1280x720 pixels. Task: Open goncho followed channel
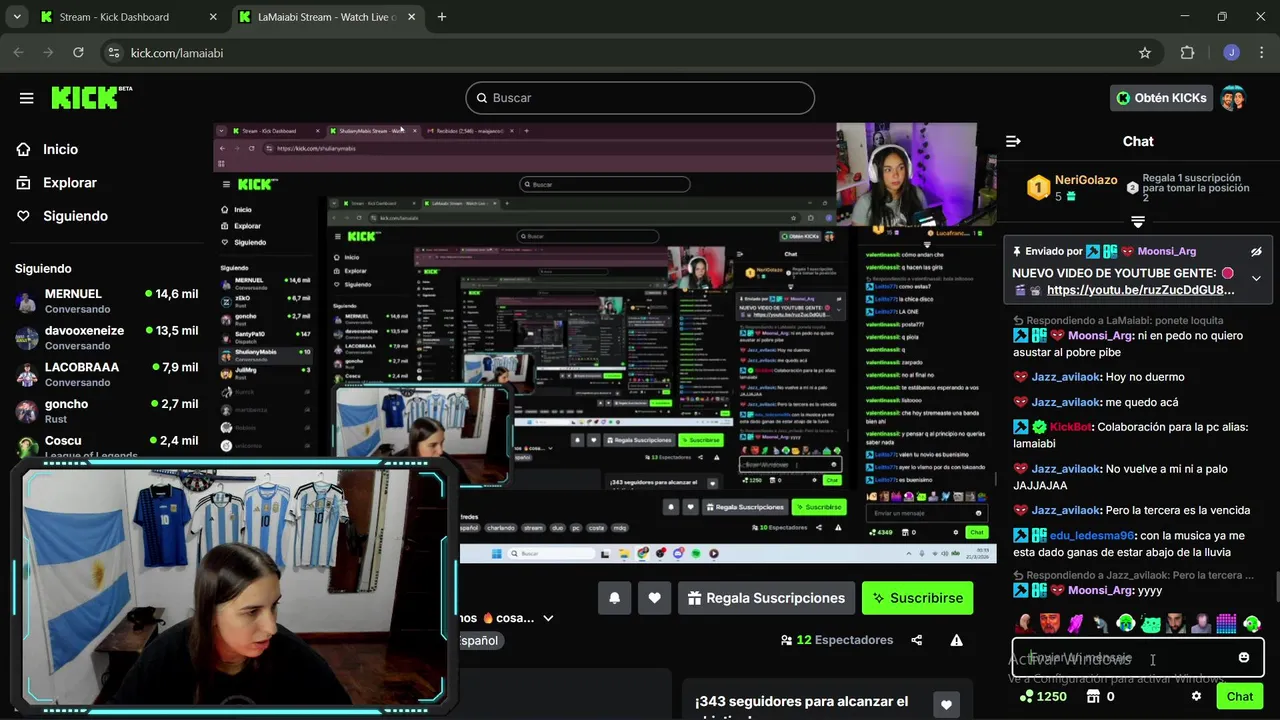pos(106,411)
